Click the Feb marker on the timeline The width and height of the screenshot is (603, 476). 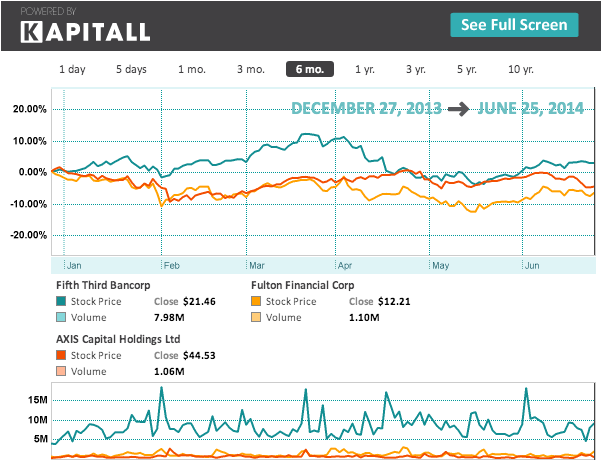(x=172, y=265)
